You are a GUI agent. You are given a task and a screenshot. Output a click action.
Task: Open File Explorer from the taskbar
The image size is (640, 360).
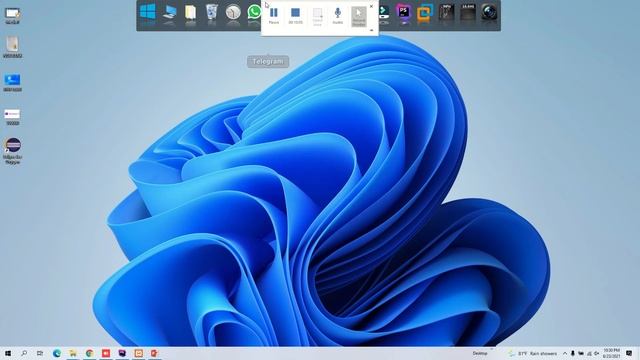tap(73, 353)
